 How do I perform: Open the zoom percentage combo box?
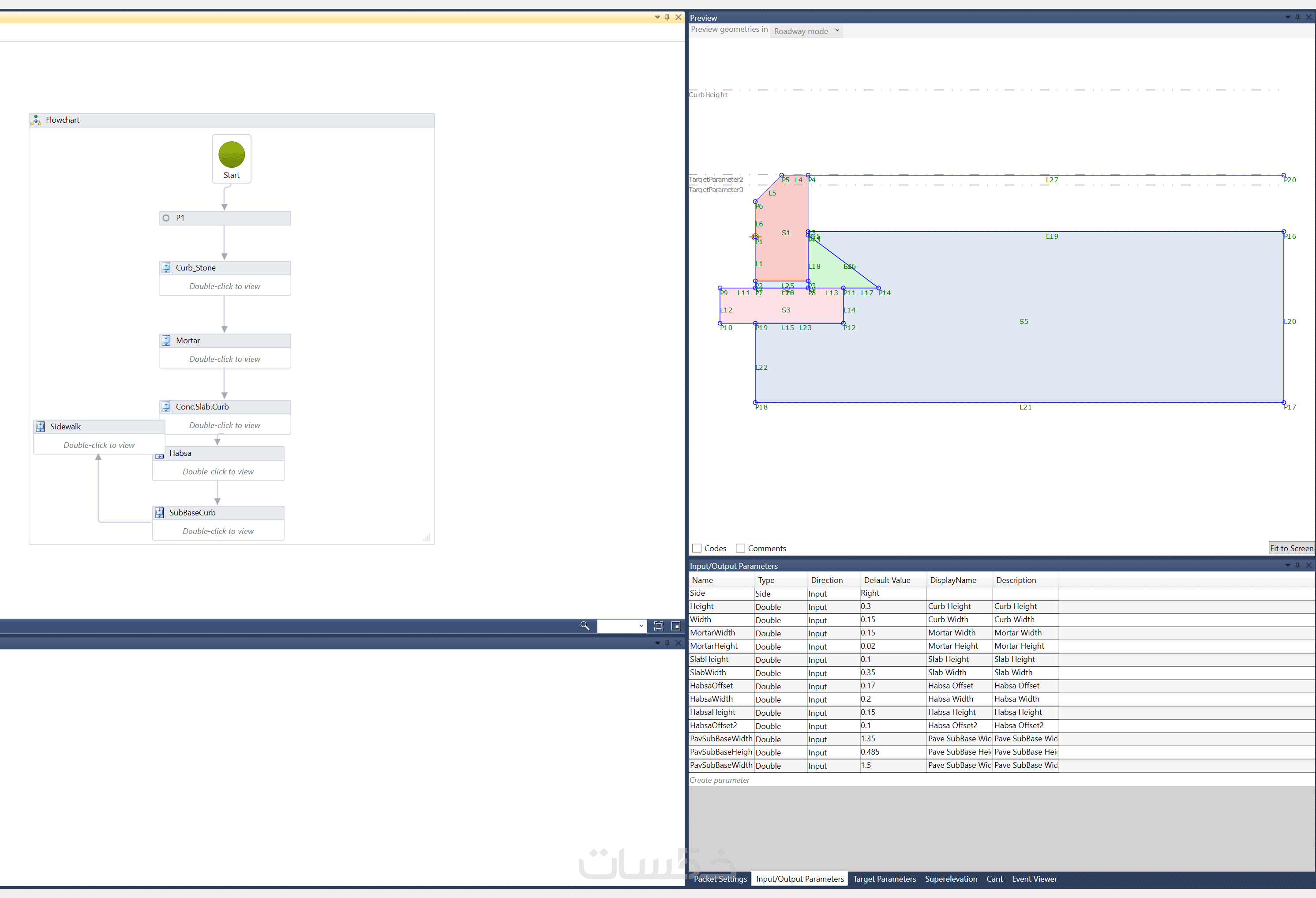[x=622, y=625]
